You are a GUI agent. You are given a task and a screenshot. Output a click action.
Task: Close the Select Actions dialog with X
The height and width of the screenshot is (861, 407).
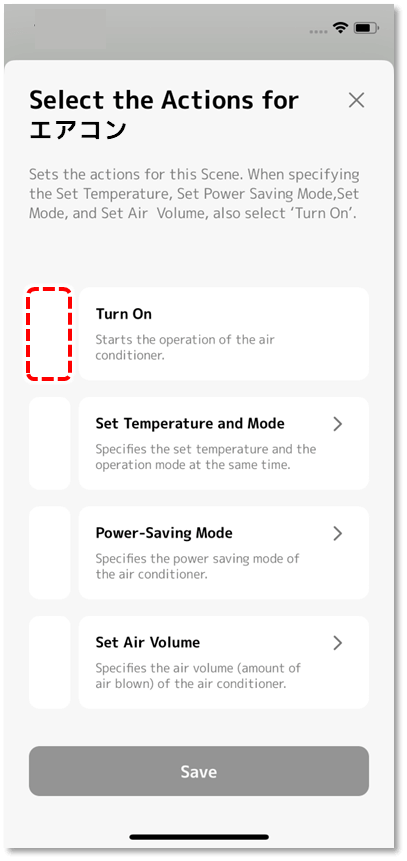pyautogui.click(x=356, y=100)
